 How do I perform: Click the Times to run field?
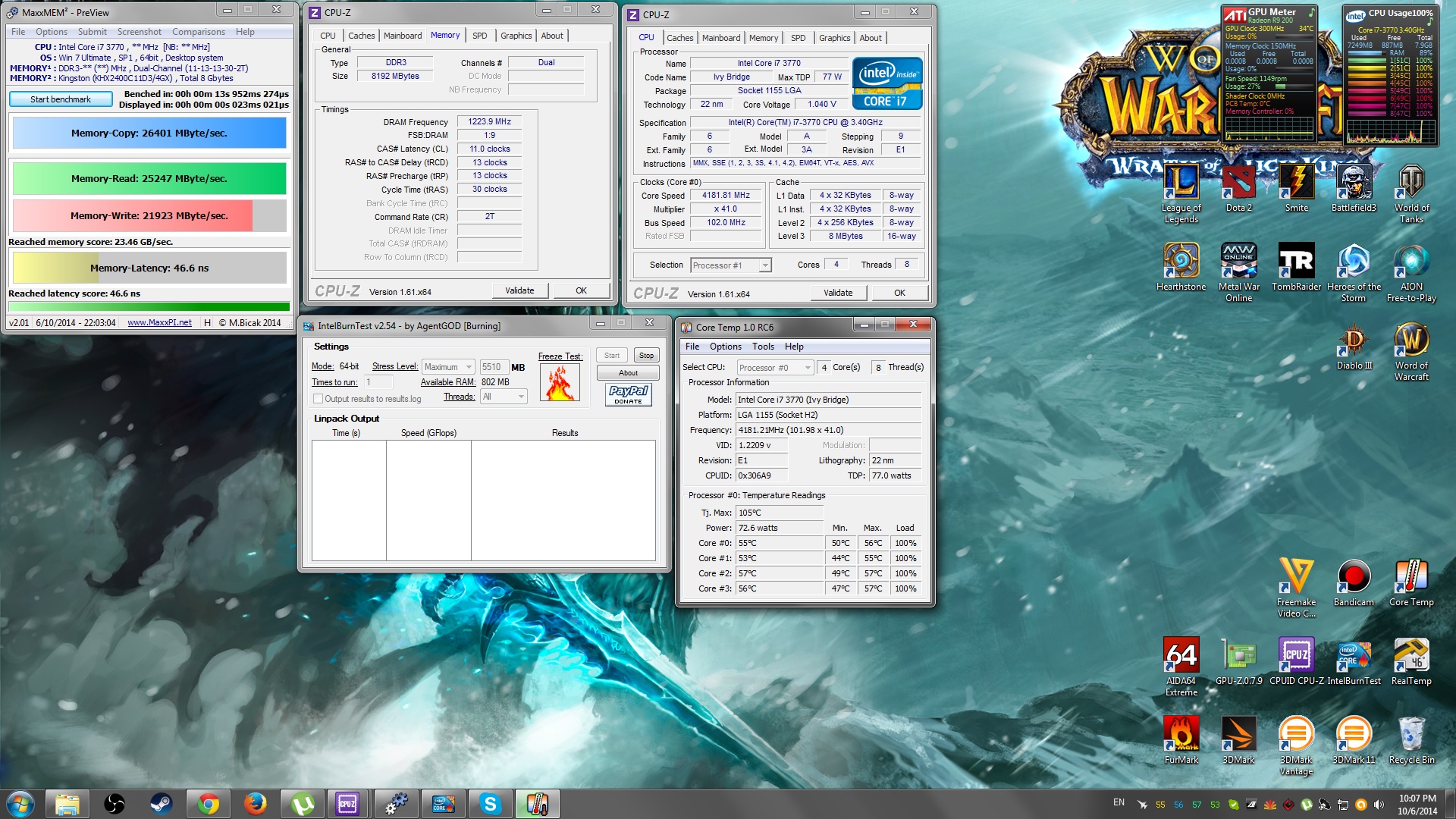(378, 382)
